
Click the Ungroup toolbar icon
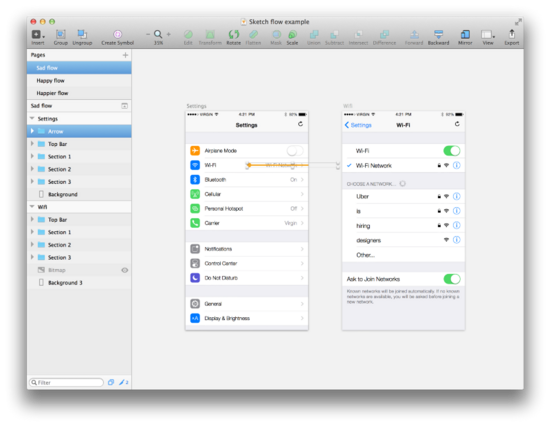(x=82, y=34)
